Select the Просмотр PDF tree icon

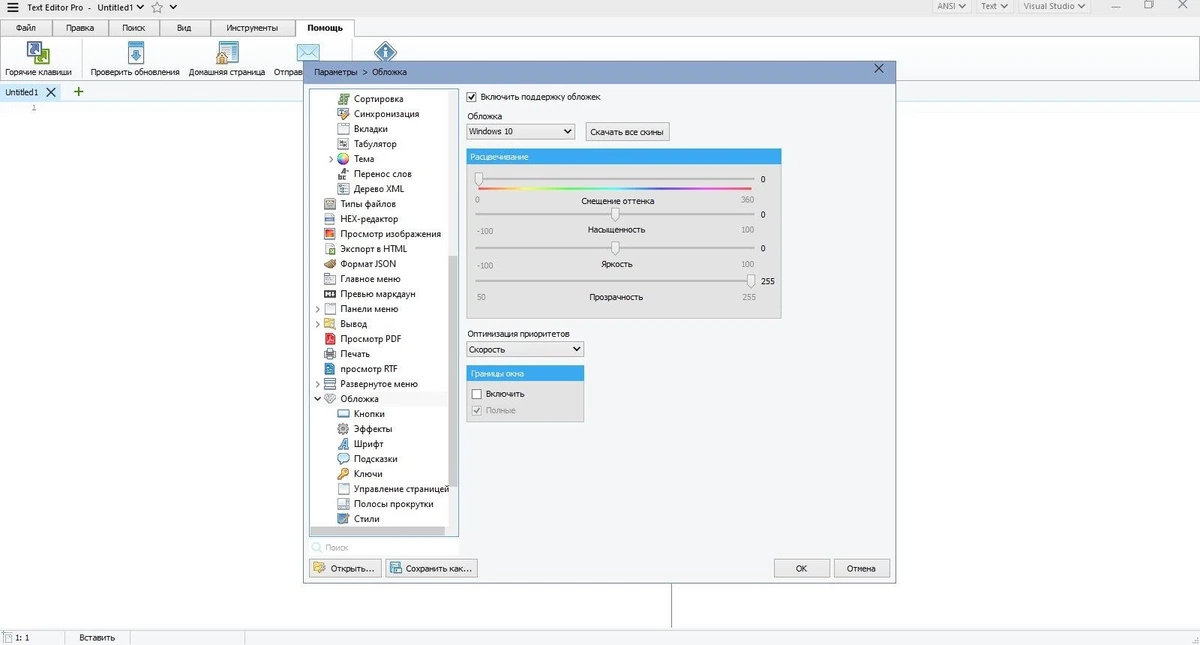tap(330, 339)
